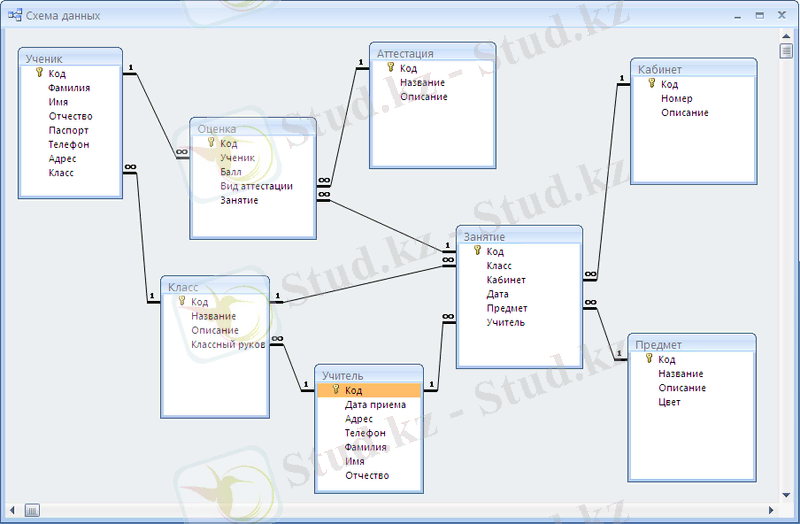
Task: Select Название field in Класс table
Action: pyautogui.click(x=215, y=316)
